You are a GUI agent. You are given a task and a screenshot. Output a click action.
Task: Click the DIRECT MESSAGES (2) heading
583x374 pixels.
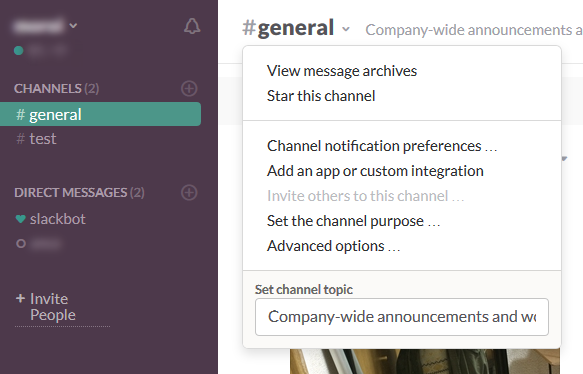point(79,193)
